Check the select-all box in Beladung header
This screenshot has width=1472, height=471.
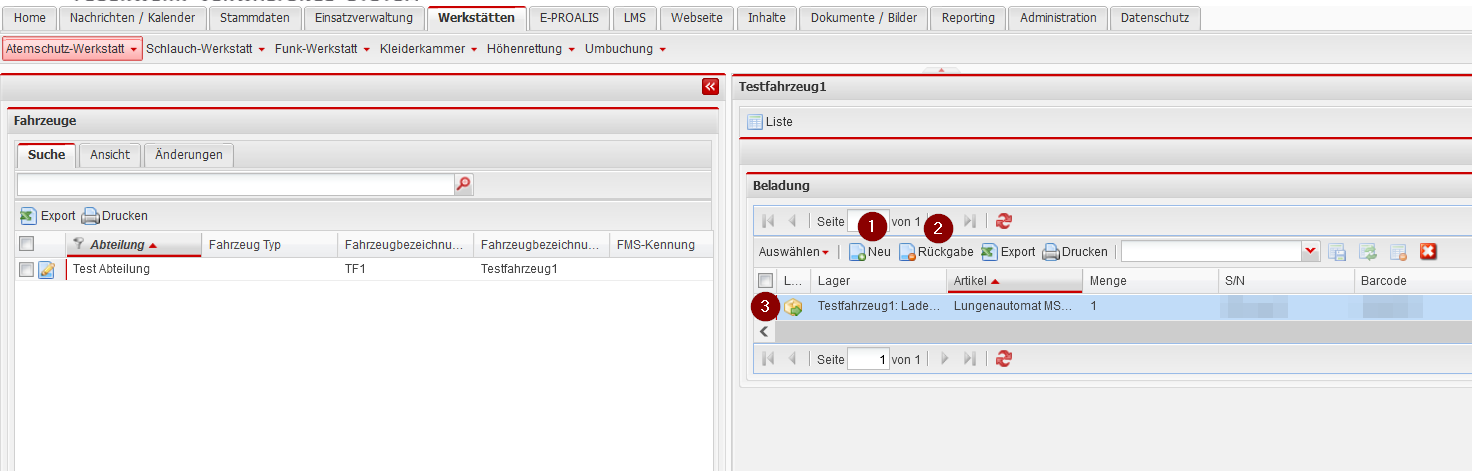(x=765, y=281)
